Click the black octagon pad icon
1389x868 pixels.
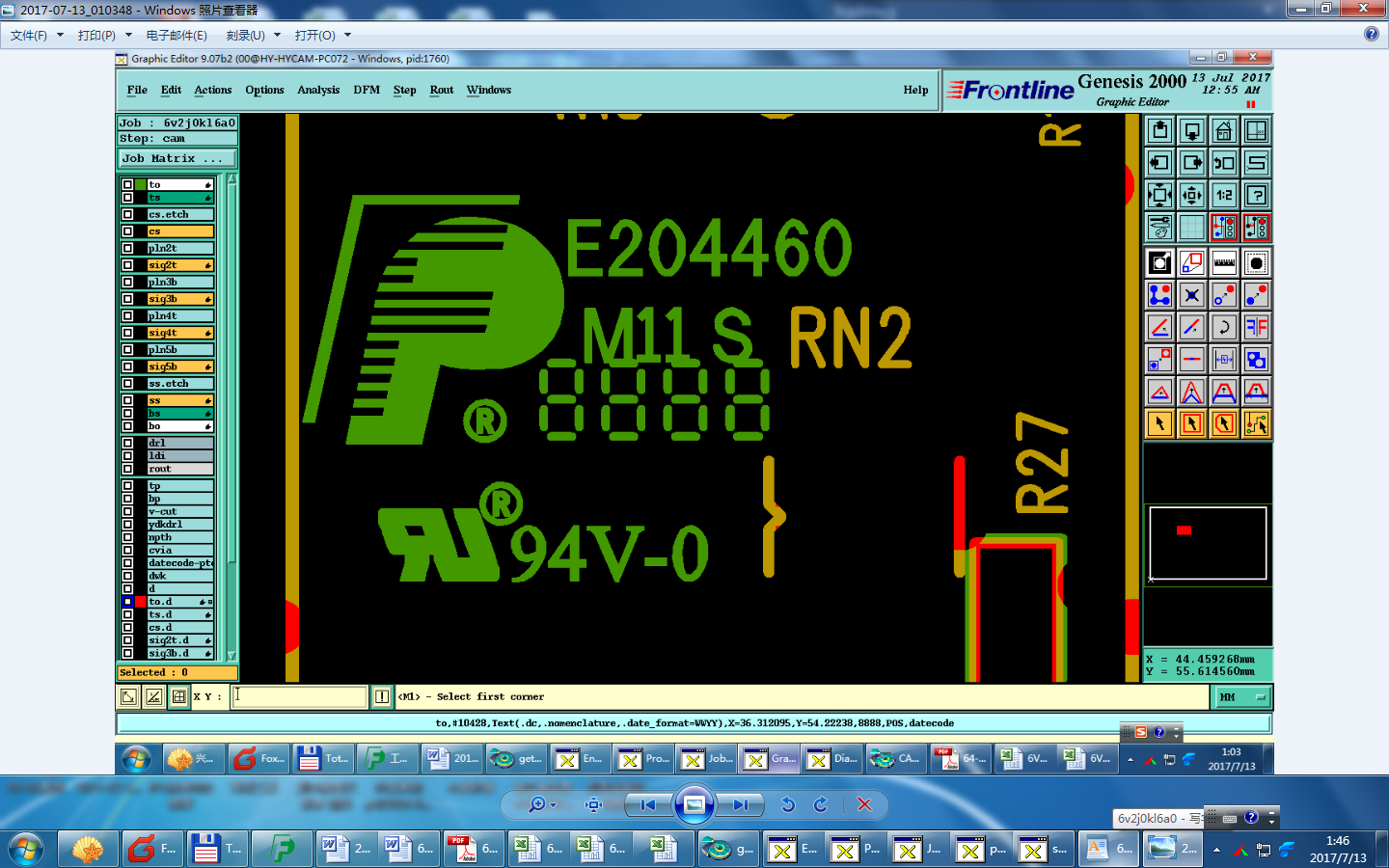1256,262
